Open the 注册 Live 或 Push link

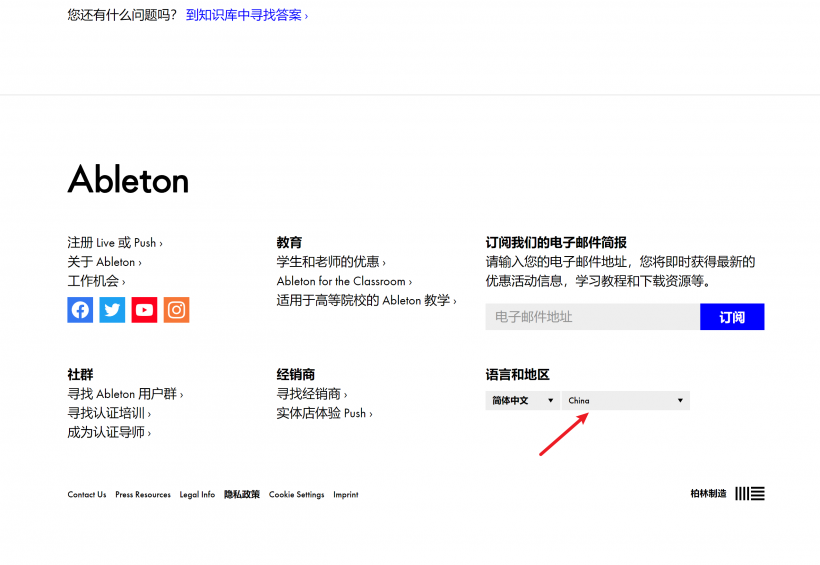(x=115, y=243)
